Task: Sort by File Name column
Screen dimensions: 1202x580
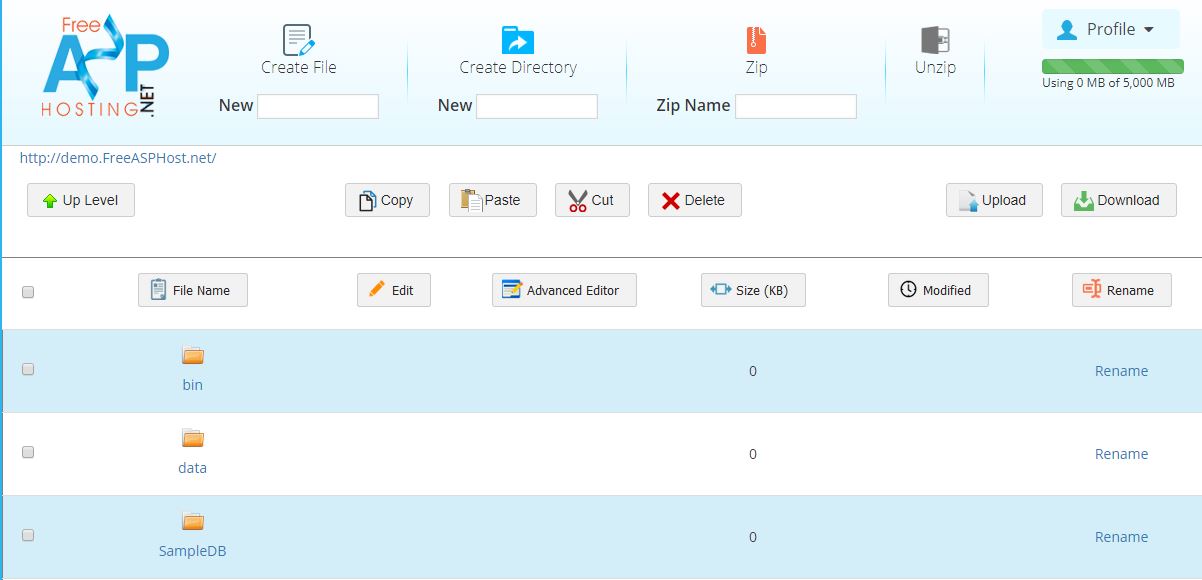Action: 193,290
